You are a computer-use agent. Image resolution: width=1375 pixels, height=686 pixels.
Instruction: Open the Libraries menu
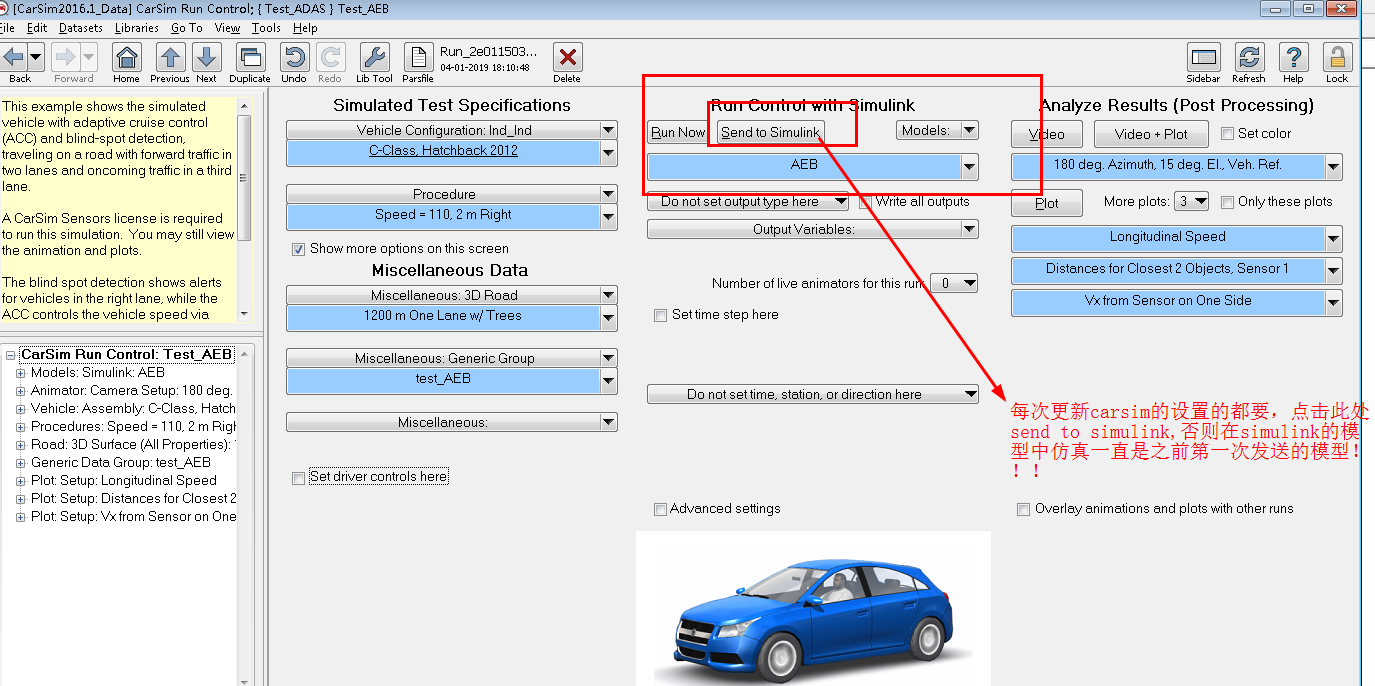coord(136,28)
